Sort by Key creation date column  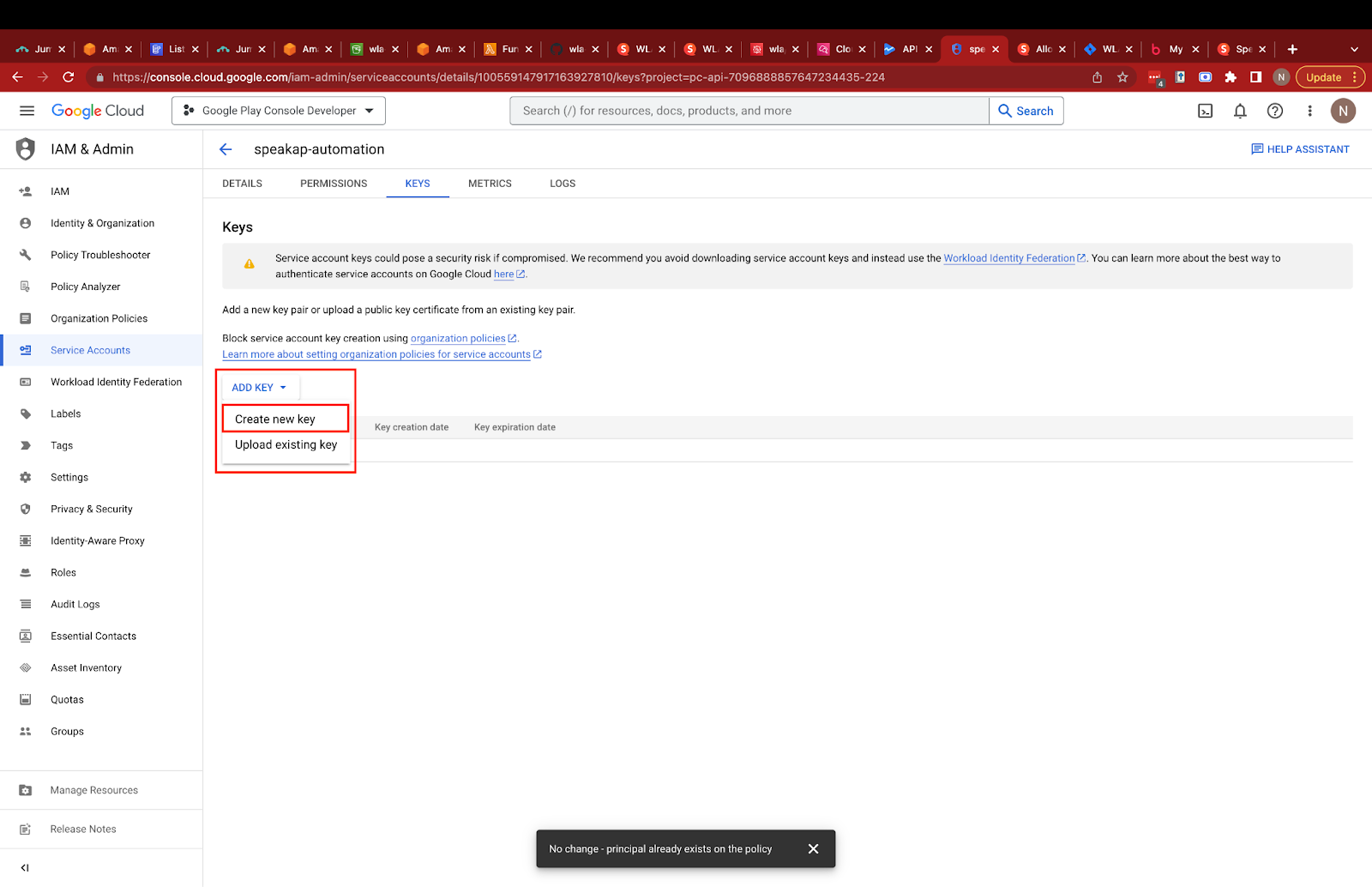[x=412, y=427]
